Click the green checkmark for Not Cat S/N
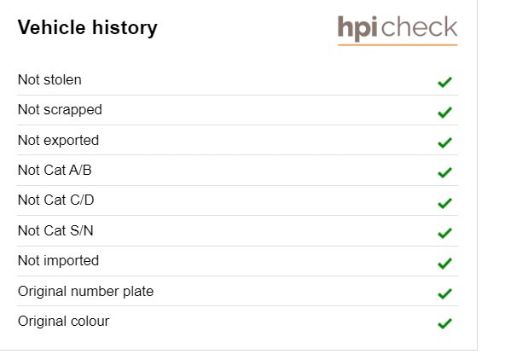The height and width of the screenshot is (360, 511). (x=445, y=233)
